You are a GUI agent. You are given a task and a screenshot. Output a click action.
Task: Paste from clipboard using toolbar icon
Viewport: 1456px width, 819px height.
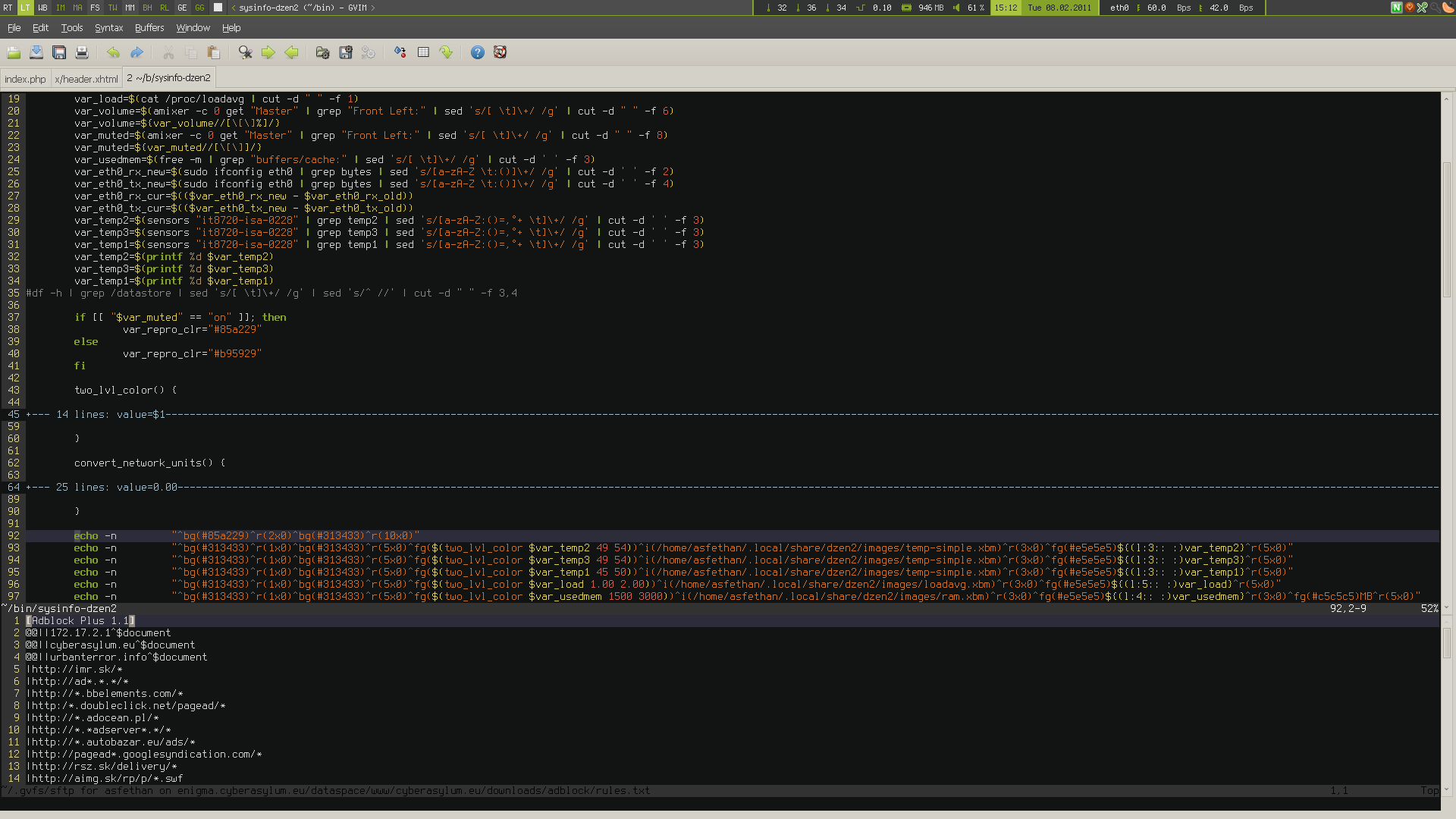pos(214,52)
